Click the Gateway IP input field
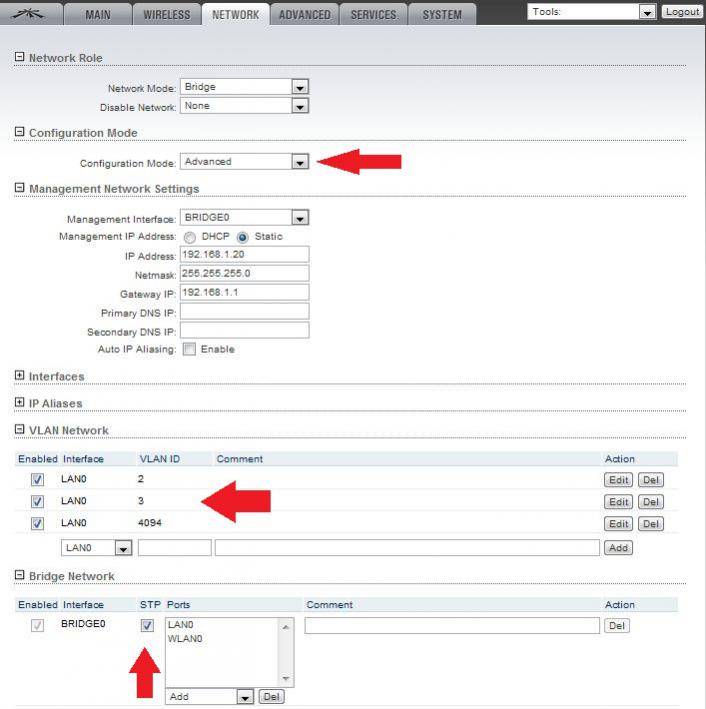The width and height of the screenshot is (706, 709). 245,292
